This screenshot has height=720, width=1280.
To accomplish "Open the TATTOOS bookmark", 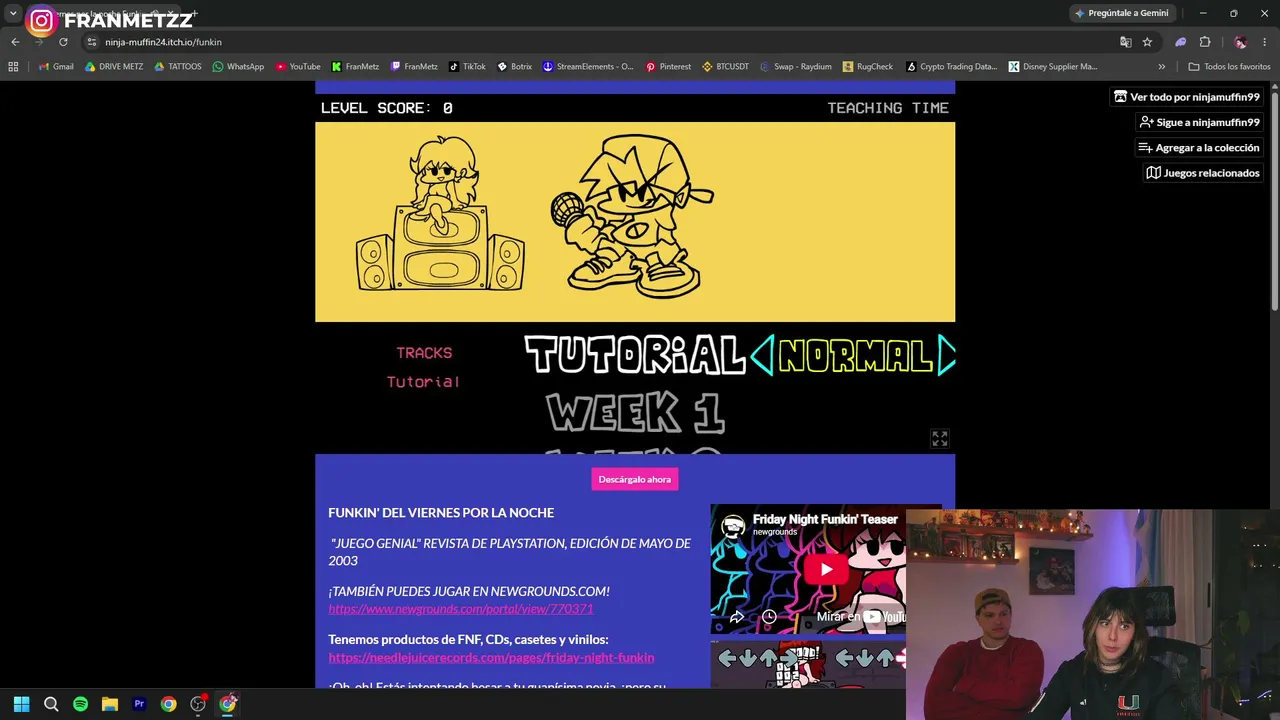I will click(177, 67).
